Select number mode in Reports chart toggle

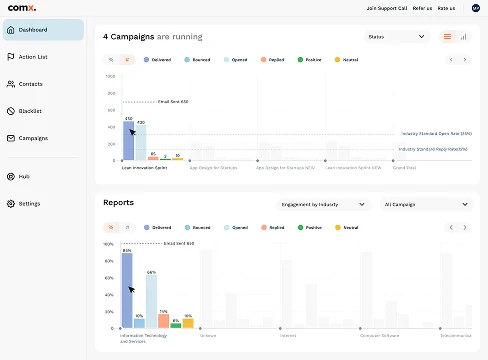pos(127,227)
